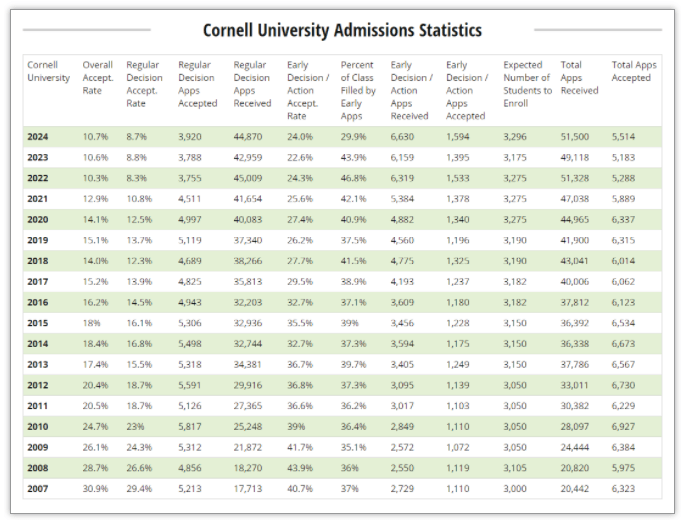This screenshot has height=520, width=682.
Task: Select the 6,927 total apps accepted cell
Action: (626, 427)
